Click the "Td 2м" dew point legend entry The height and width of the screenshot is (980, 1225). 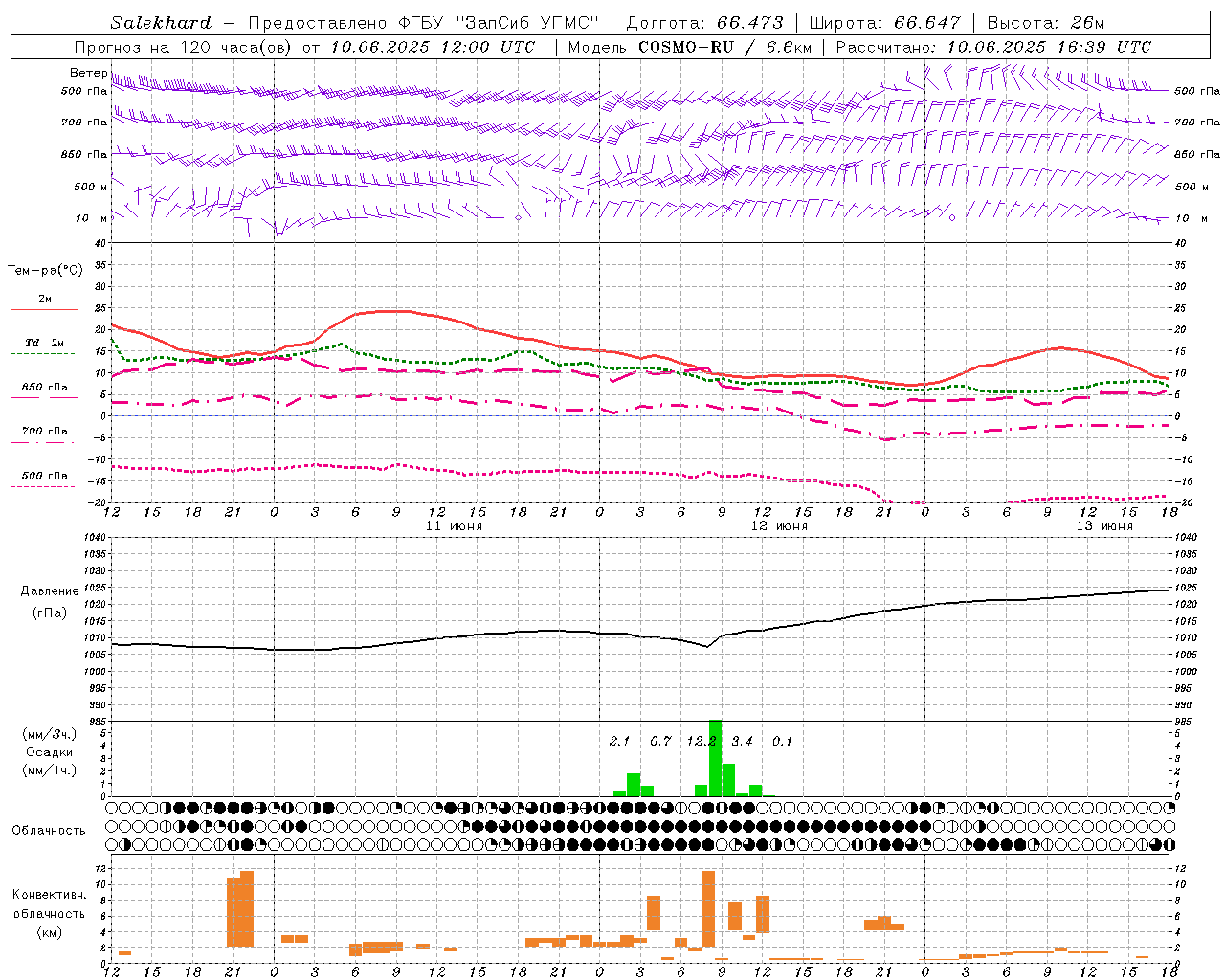coord(45,343)
